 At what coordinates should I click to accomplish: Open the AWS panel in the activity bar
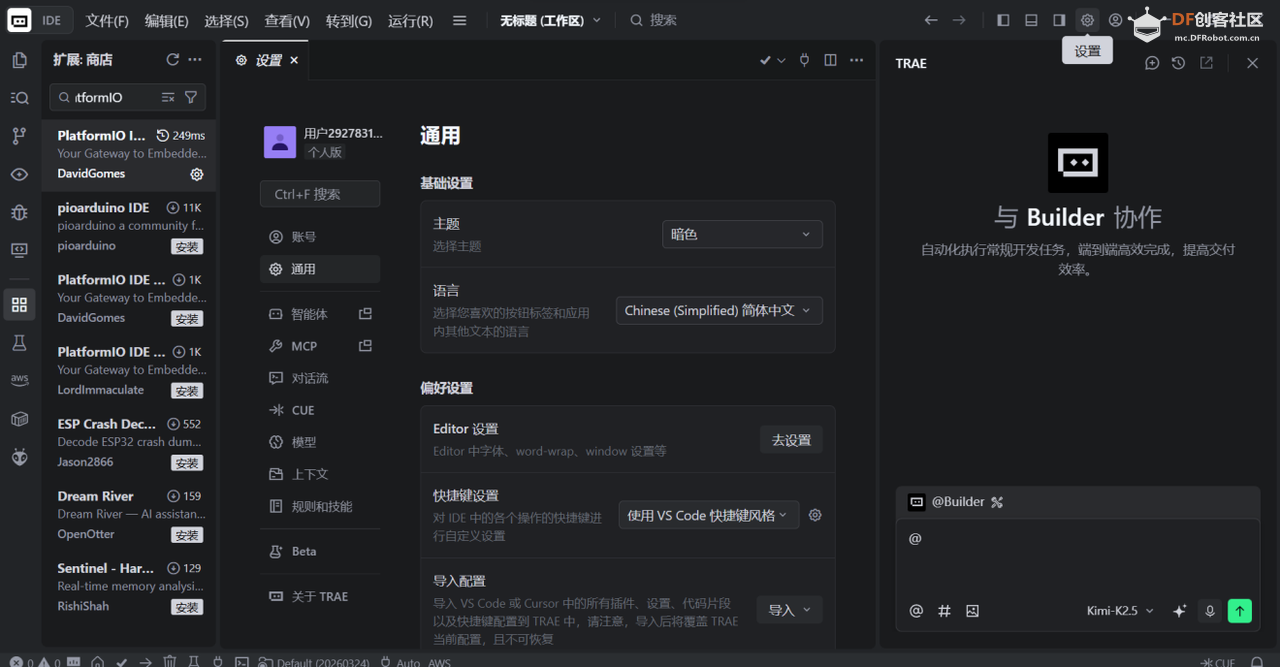[20, 379]
